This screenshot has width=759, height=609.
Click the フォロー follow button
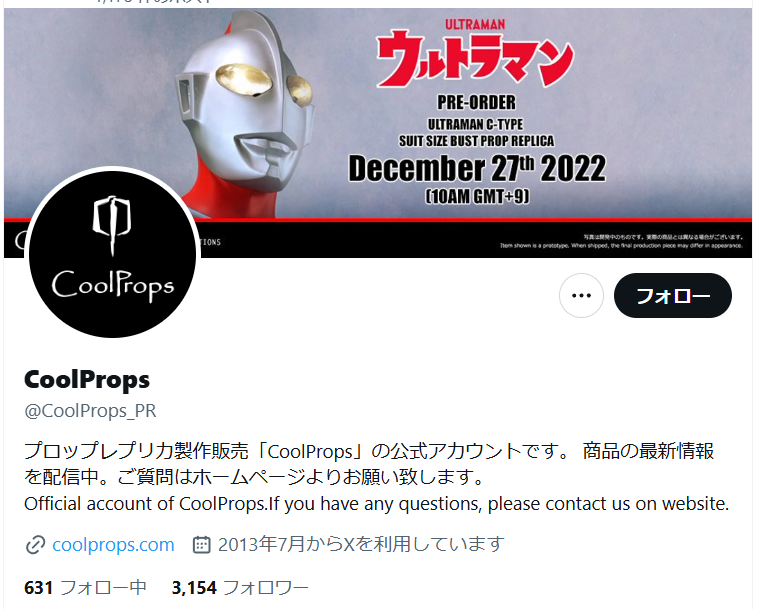(672, 295)
